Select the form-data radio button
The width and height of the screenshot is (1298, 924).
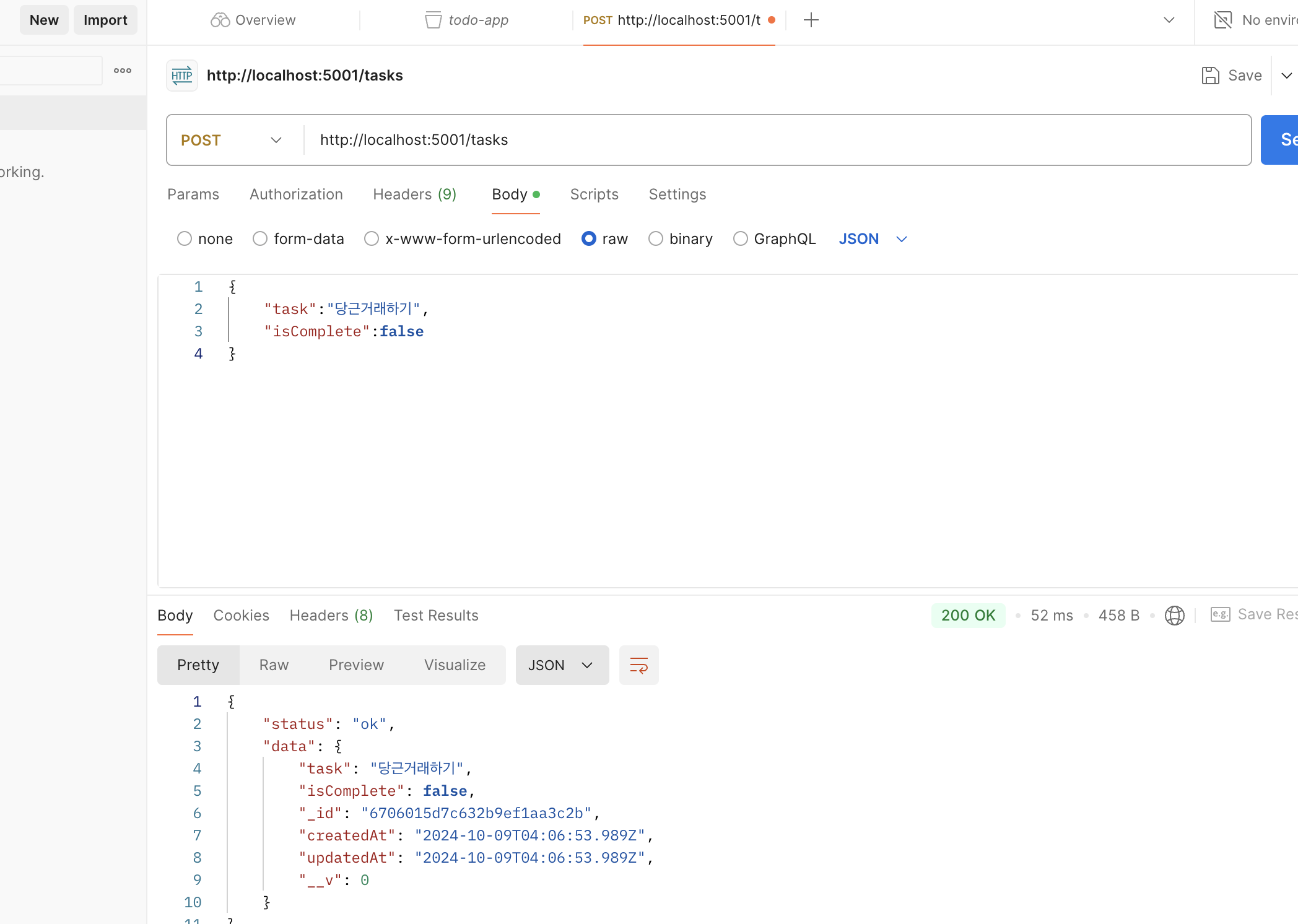(x=260, y=239)
